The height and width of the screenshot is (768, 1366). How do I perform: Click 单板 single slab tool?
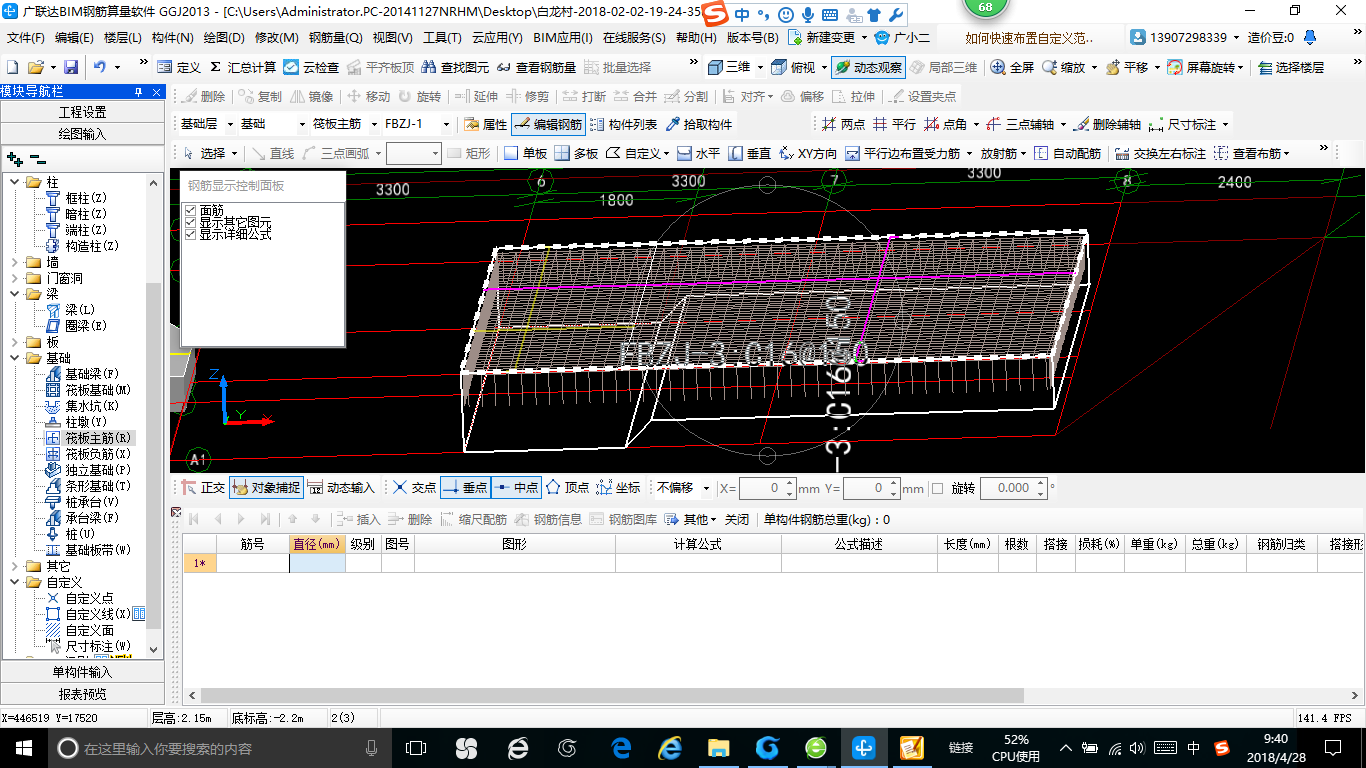coord(525,153)
